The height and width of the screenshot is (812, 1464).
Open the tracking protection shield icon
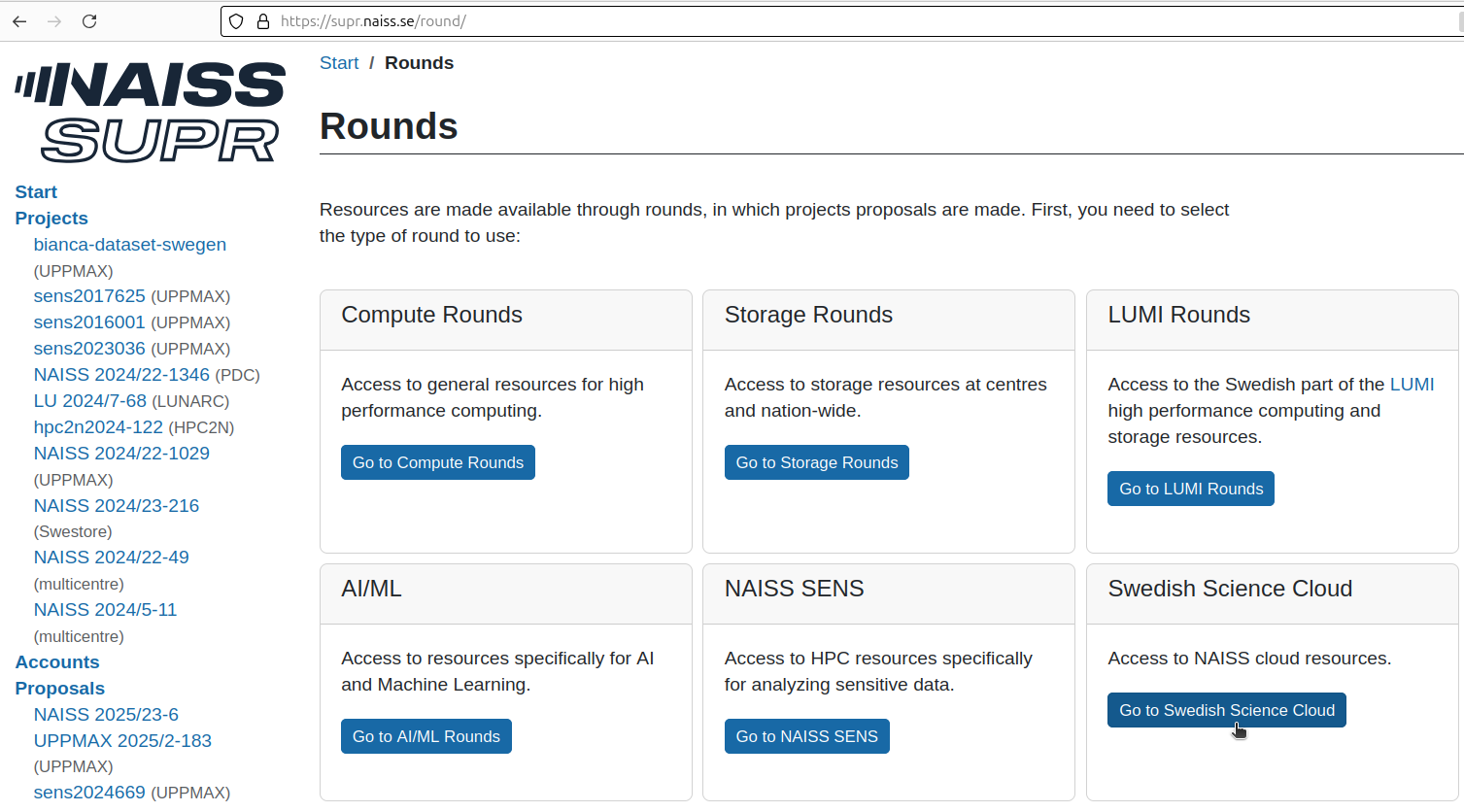pos(233,20)
